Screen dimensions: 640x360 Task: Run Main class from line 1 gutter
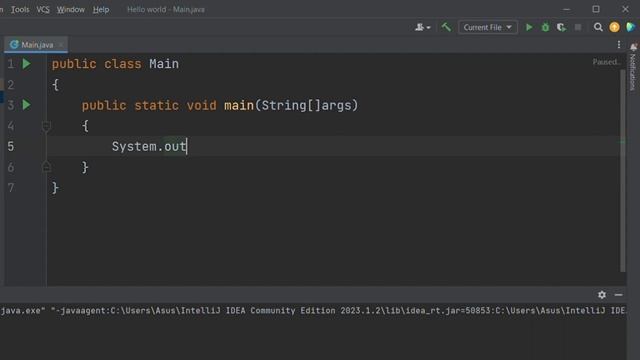coord(27,64)
